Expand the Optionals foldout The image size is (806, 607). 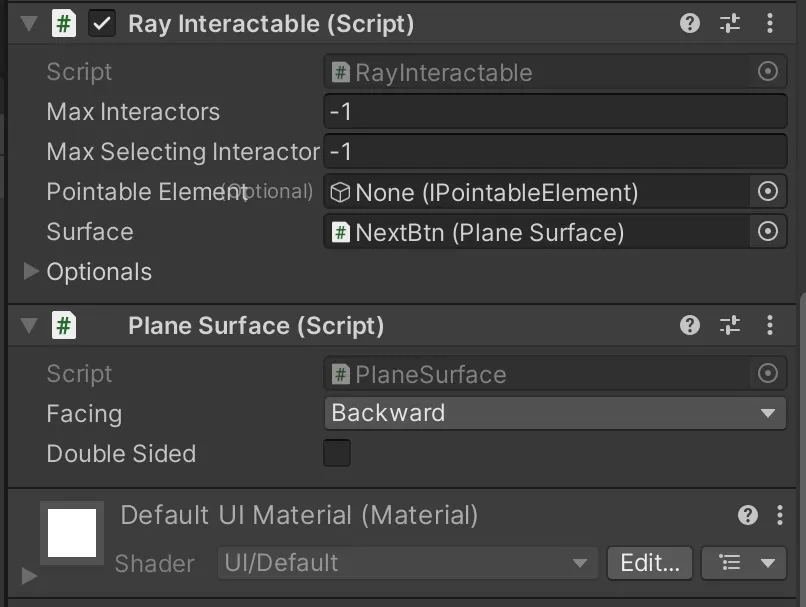[x=31, y=271]
